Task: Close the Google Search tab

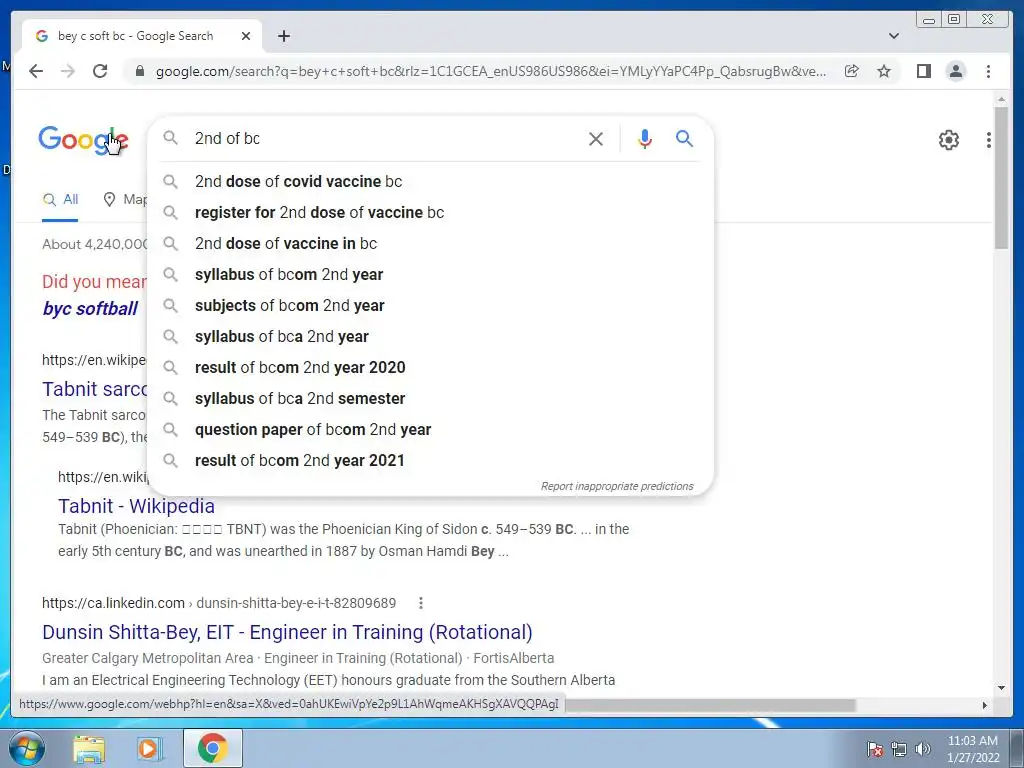Action: pos(246,36)
